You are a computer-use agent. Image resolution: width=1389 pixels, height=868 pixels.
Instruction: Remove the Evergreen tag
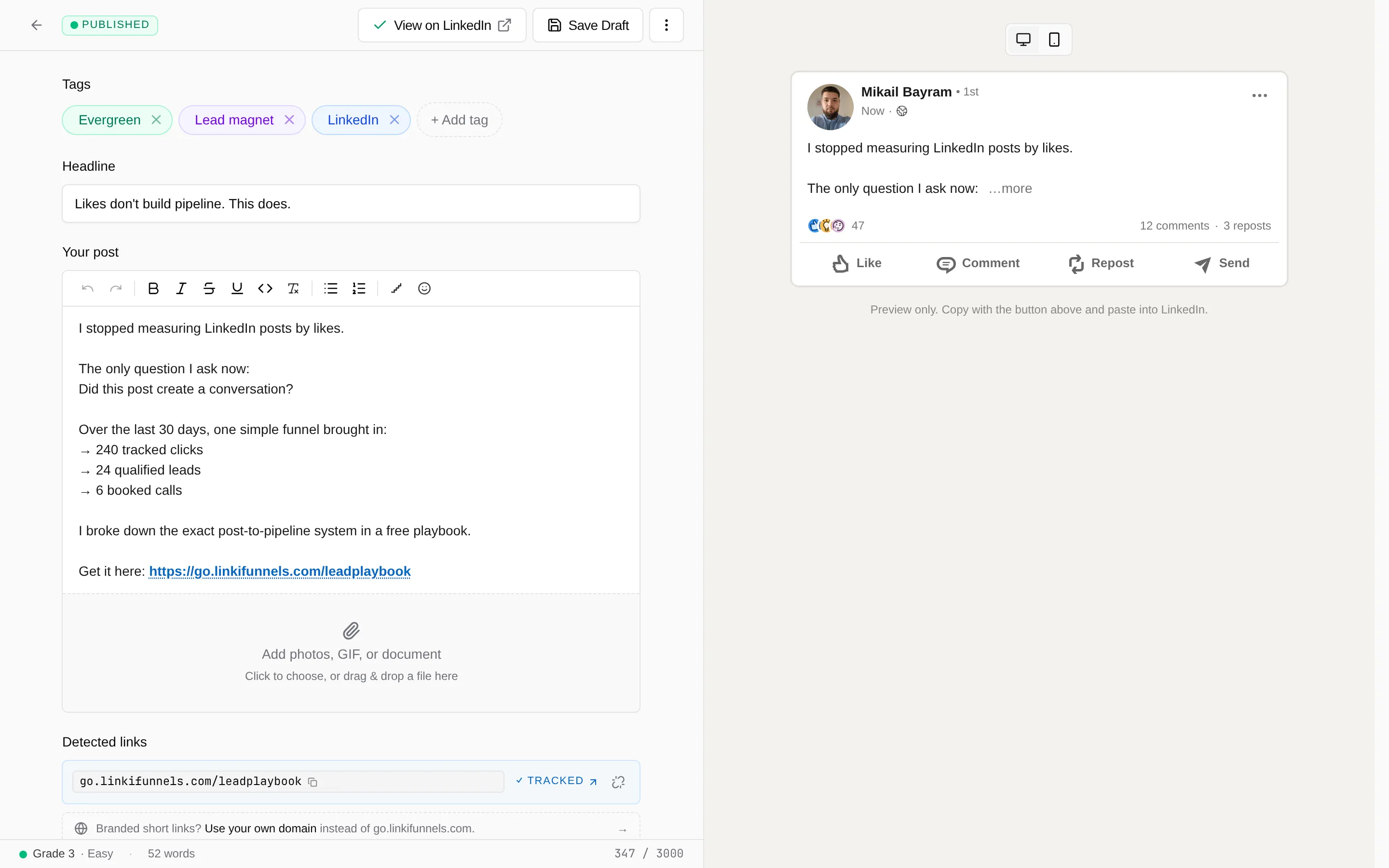click(x=156, y=120)
